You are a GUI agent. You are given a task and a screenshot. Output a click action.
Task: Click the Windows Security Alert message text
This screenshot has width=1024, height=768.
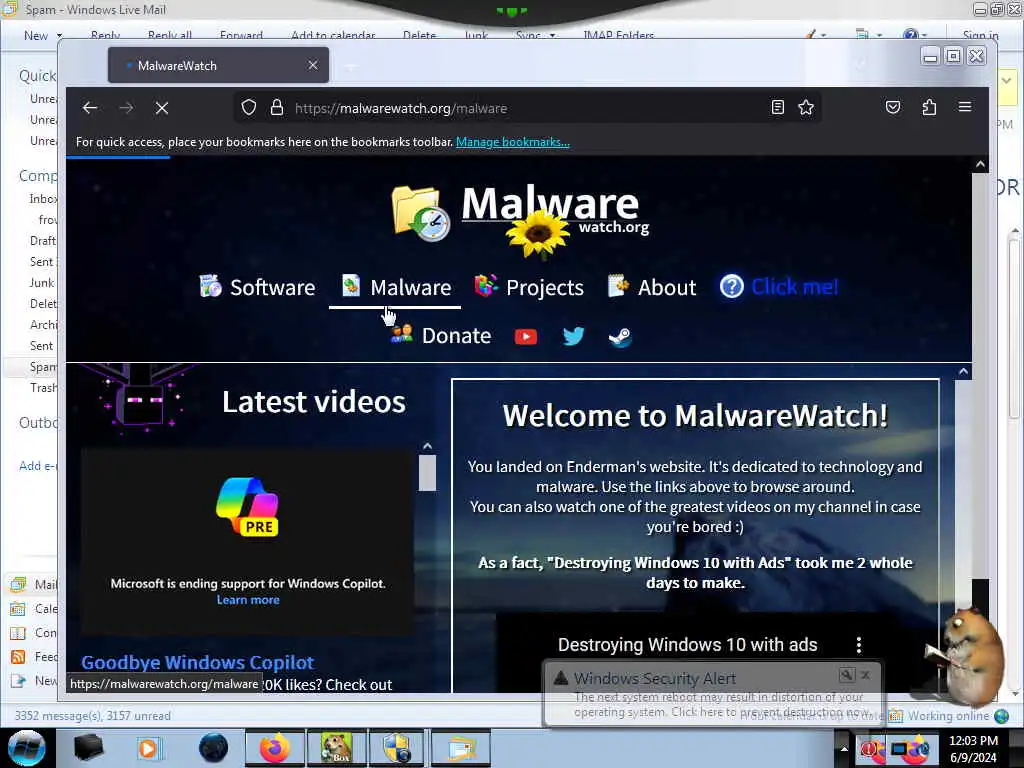[721, 704]
